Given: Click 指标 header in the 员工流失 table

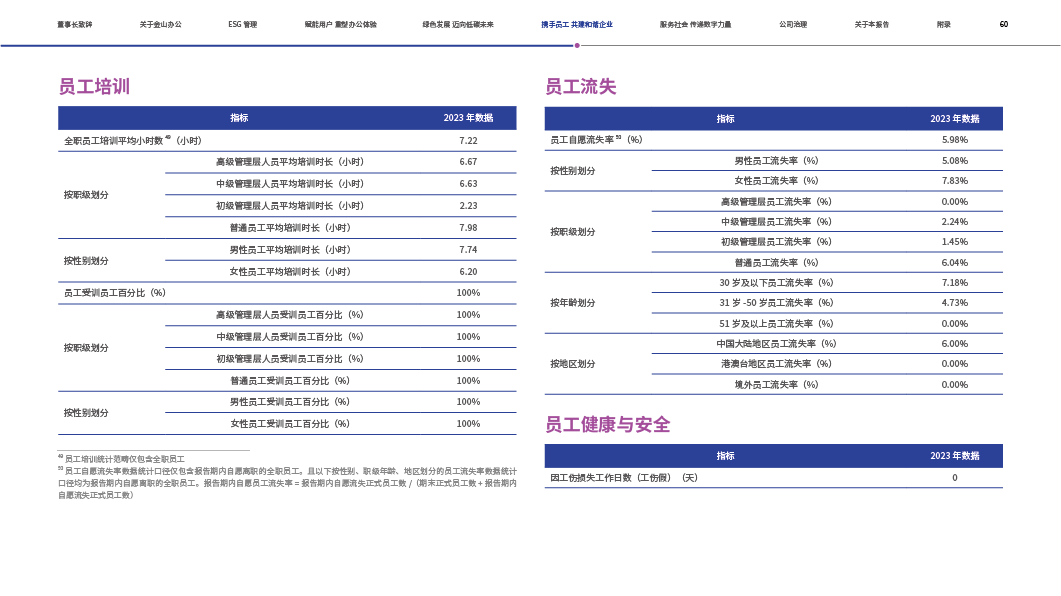Looking at the screenshot, I should 725,119.
